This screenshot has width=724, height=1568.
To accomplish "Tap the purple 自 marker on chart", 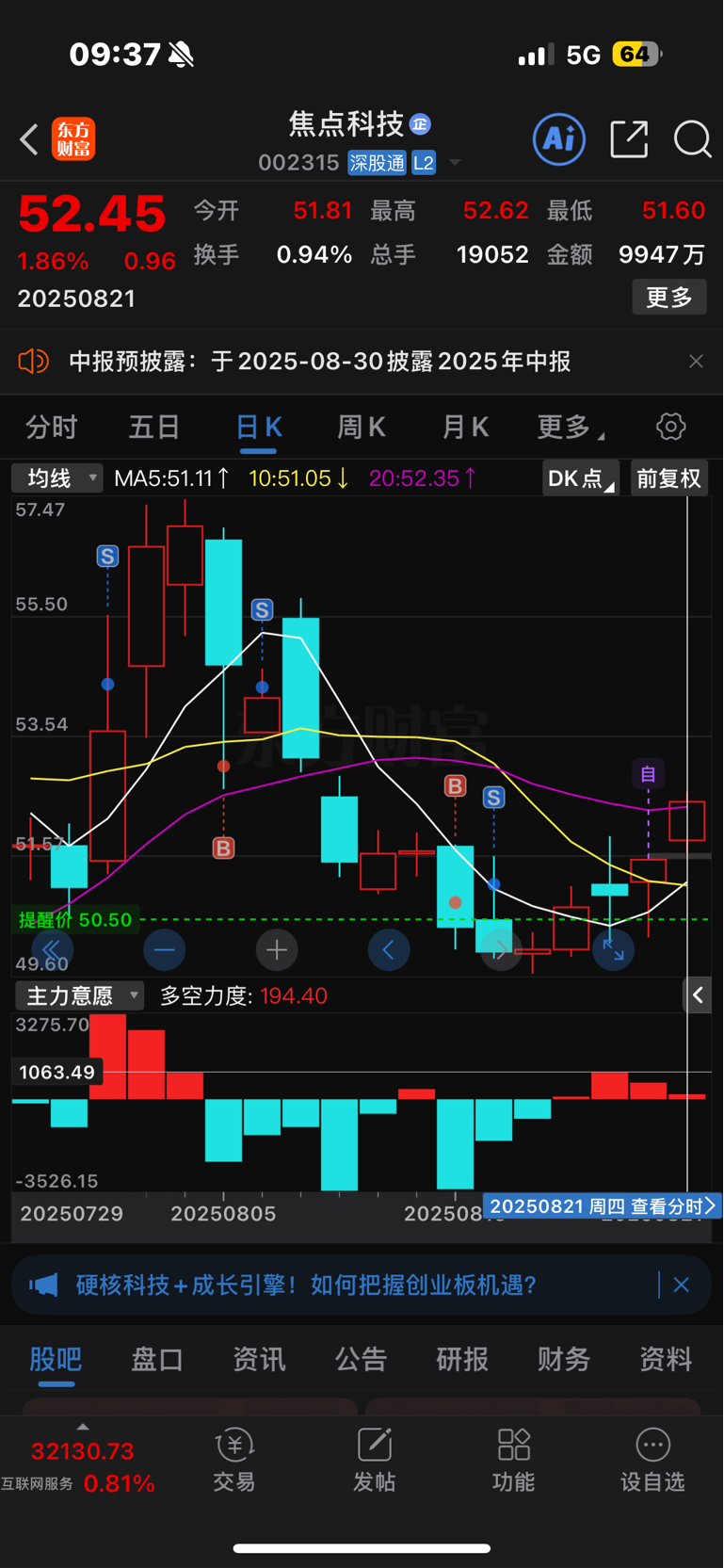I will 648,774.
